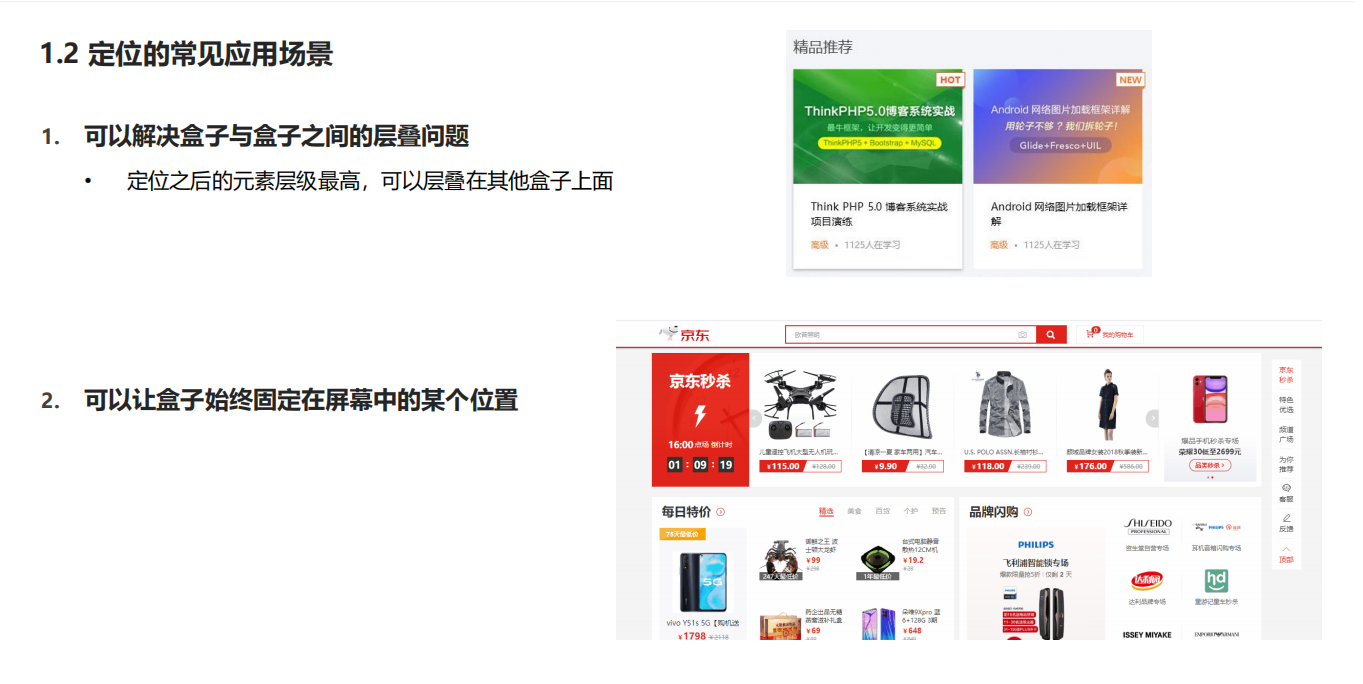The height and width of the screenshot is (684, 1363).
Task: Open 我的购物车 link
Action: (1118, 335)
